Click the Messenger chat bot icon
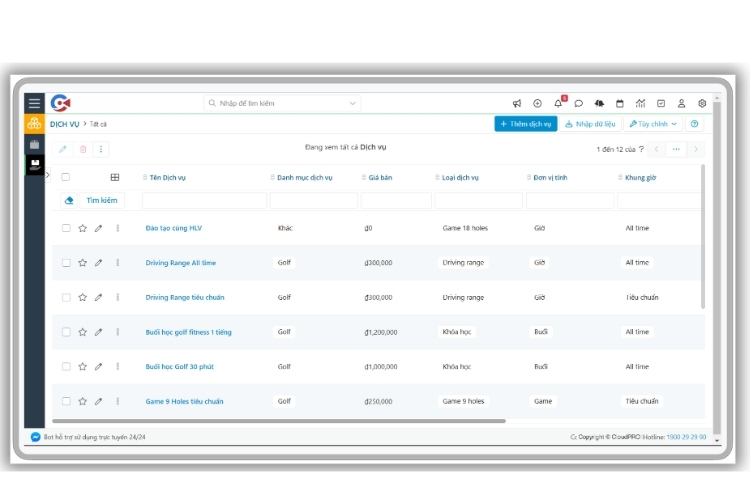 (36, 437)
